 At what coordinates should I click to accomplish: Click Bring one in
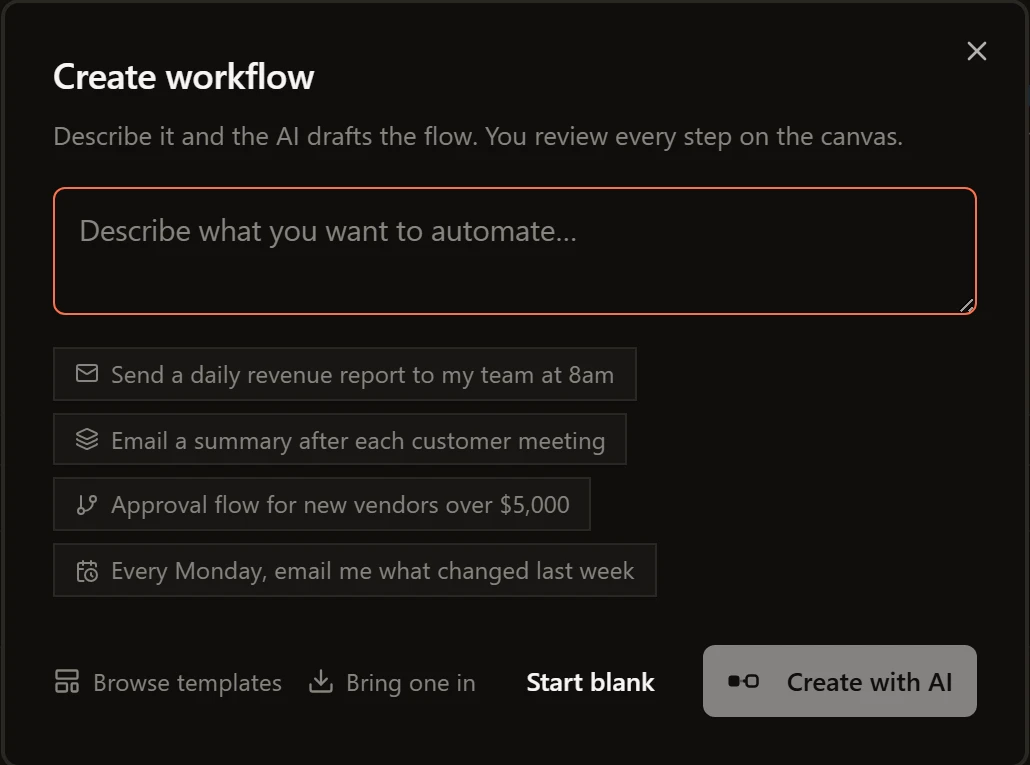pyautogui.click(x=392, y=682)
